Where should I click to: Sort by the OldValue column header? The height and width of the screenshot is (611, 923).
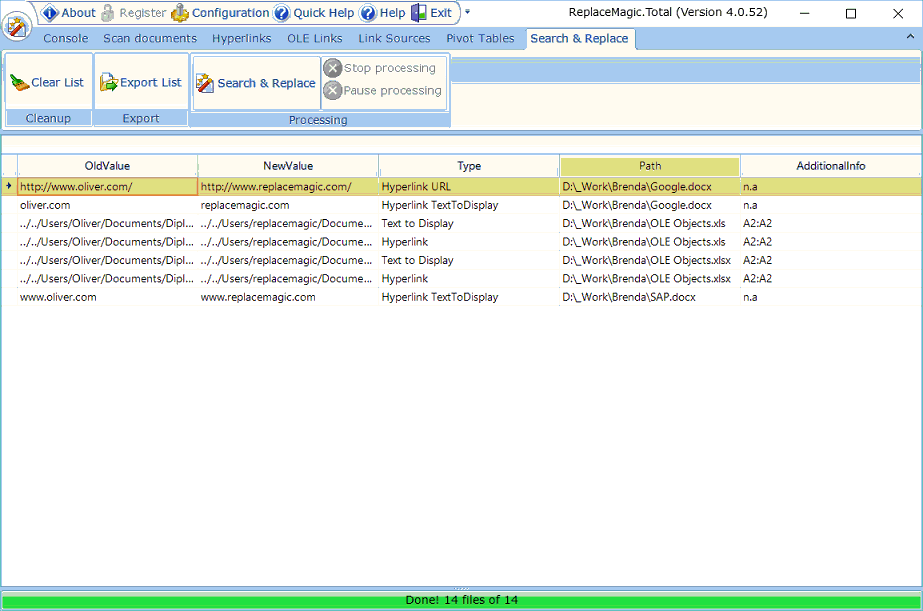coord(107,166)
